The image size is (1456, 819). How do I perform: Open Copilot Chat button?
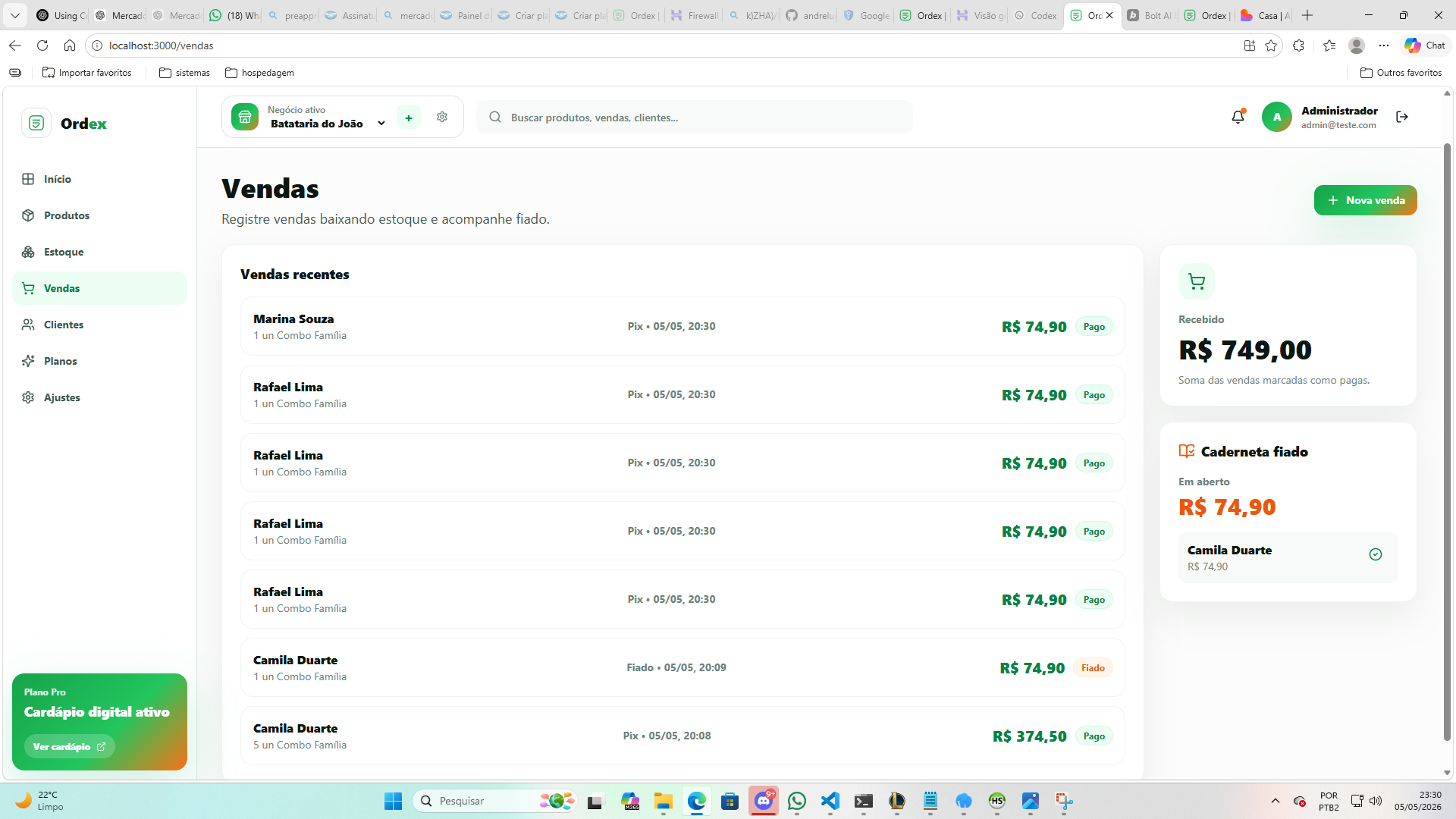coord(1425,45)
